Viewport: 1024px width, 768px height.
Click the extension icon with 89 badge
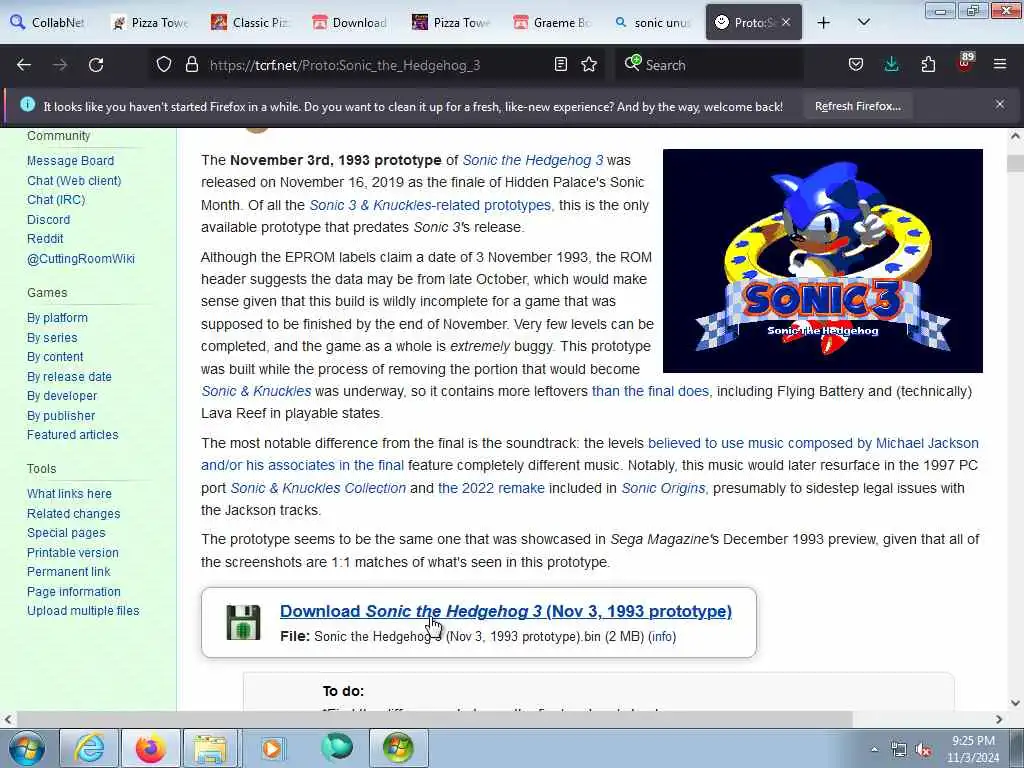965,63
